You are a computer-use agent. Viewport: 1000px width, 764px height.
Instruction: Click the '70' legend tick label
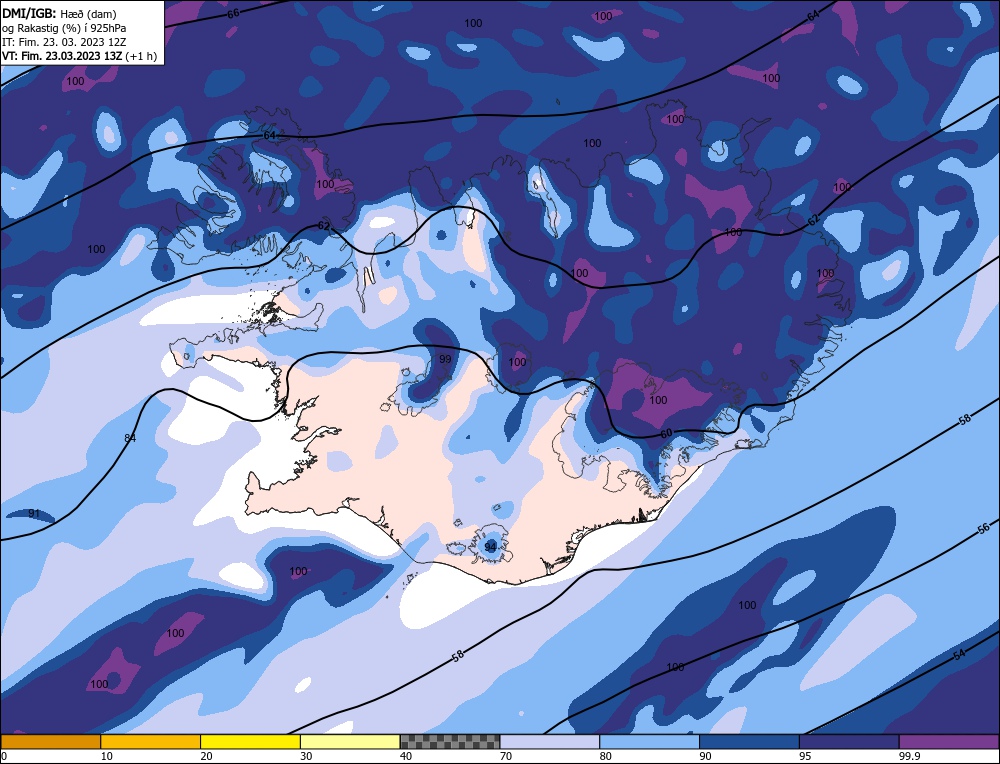pos(506,756)
